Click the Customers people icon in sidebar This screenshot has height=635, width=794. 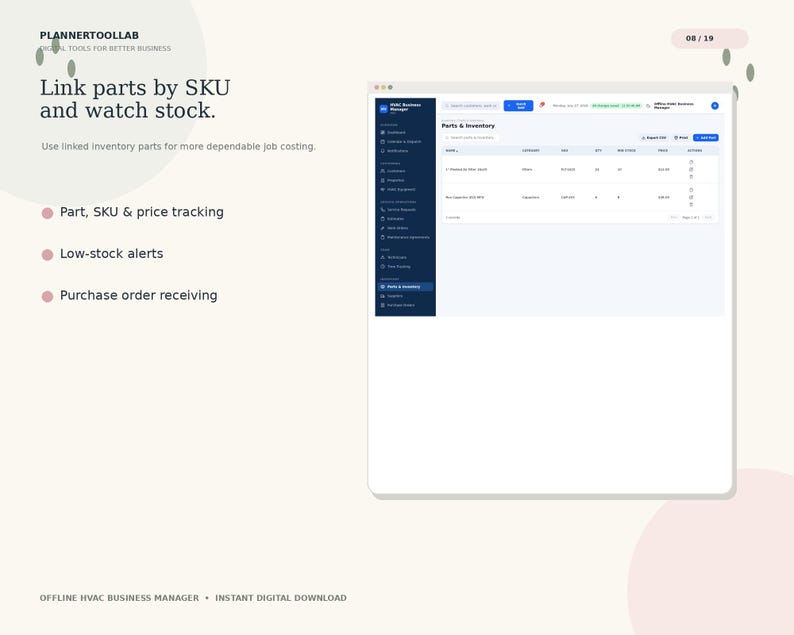(383, 171)
